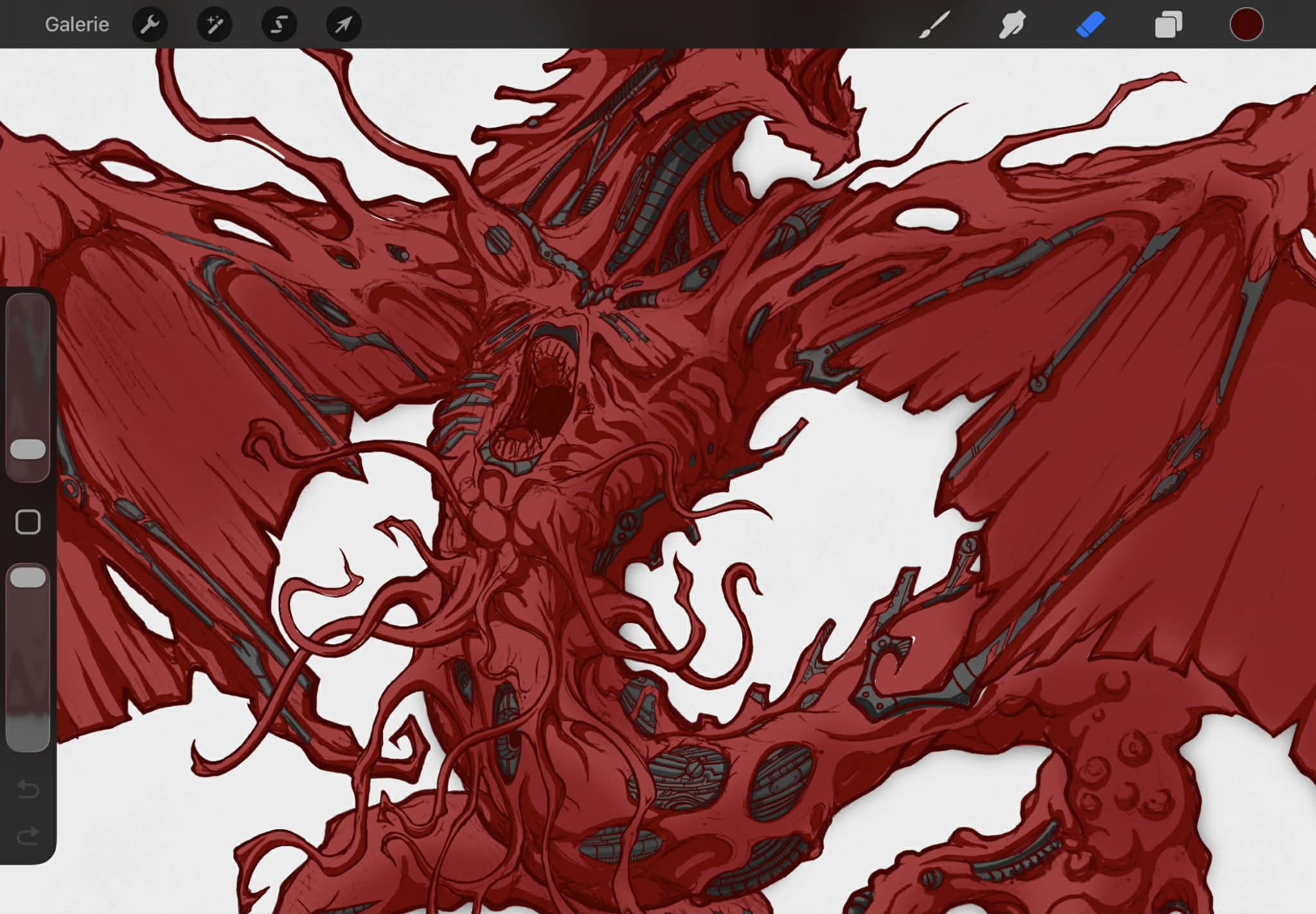The image size is (1316, 914).
Task: Tap the square modify button in sidebar
Action: click(x=28, y=522)
